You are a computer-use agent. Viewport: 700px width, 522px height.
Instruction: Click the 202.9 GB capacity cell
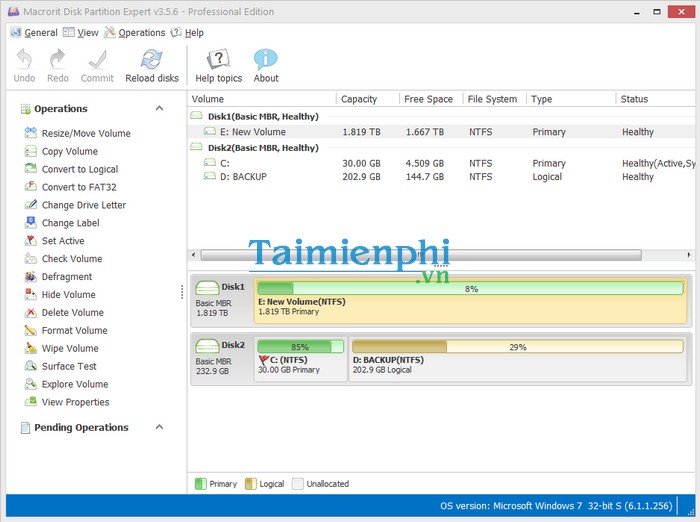[361, 177]
